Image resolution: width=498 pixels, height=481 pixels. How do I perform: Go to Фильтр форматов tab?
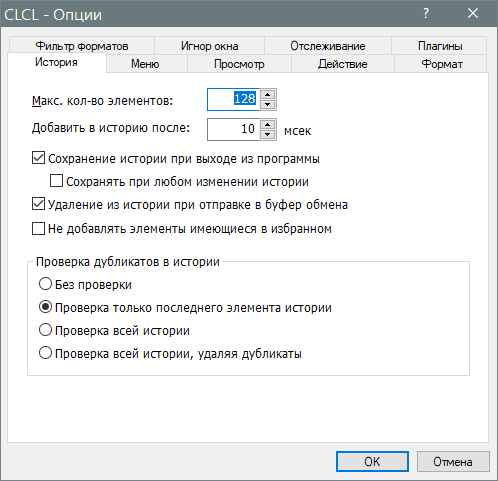pos(82,46)
